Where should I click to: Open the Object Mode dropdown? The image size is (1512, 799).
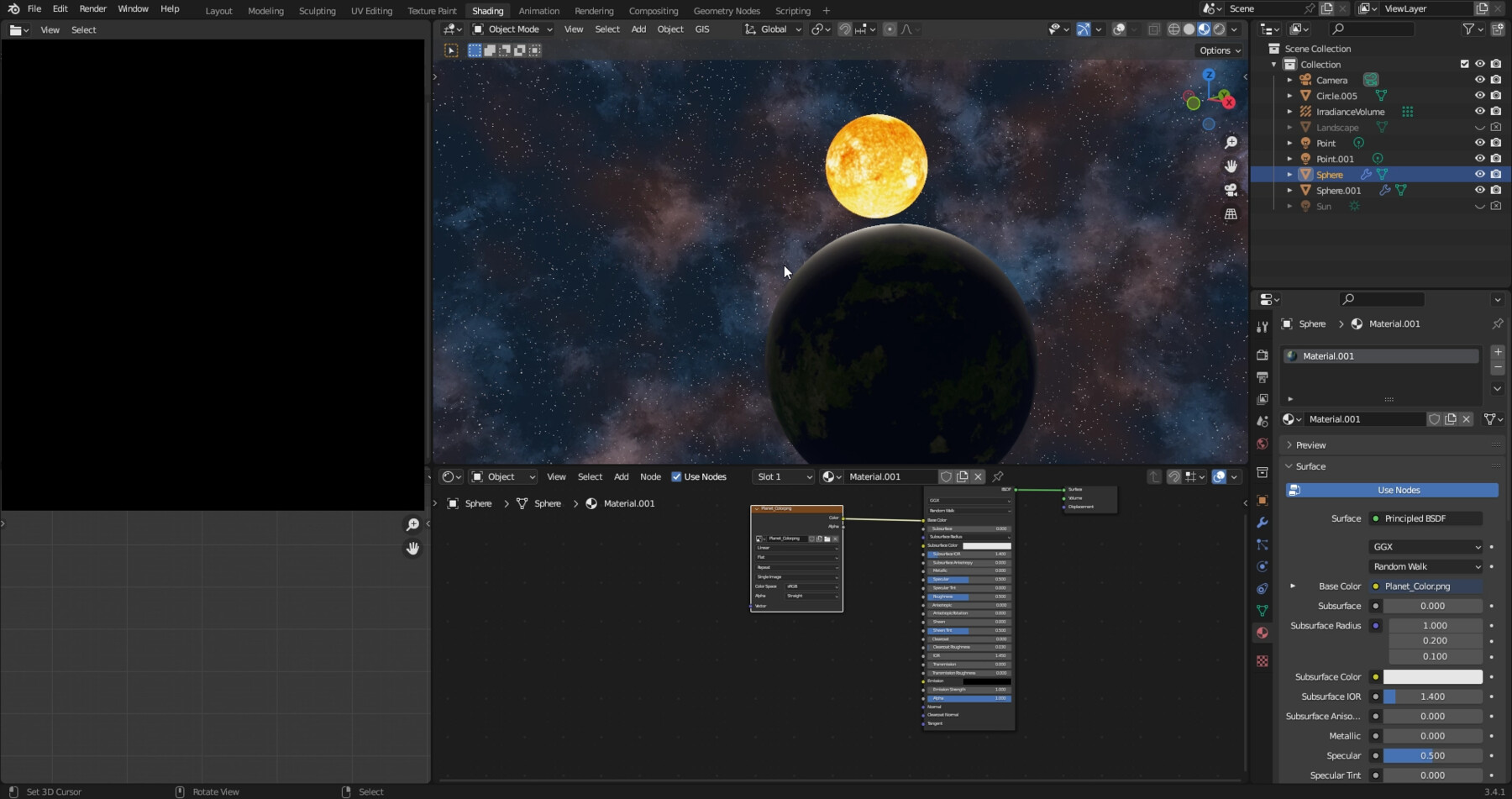[512, 29]
